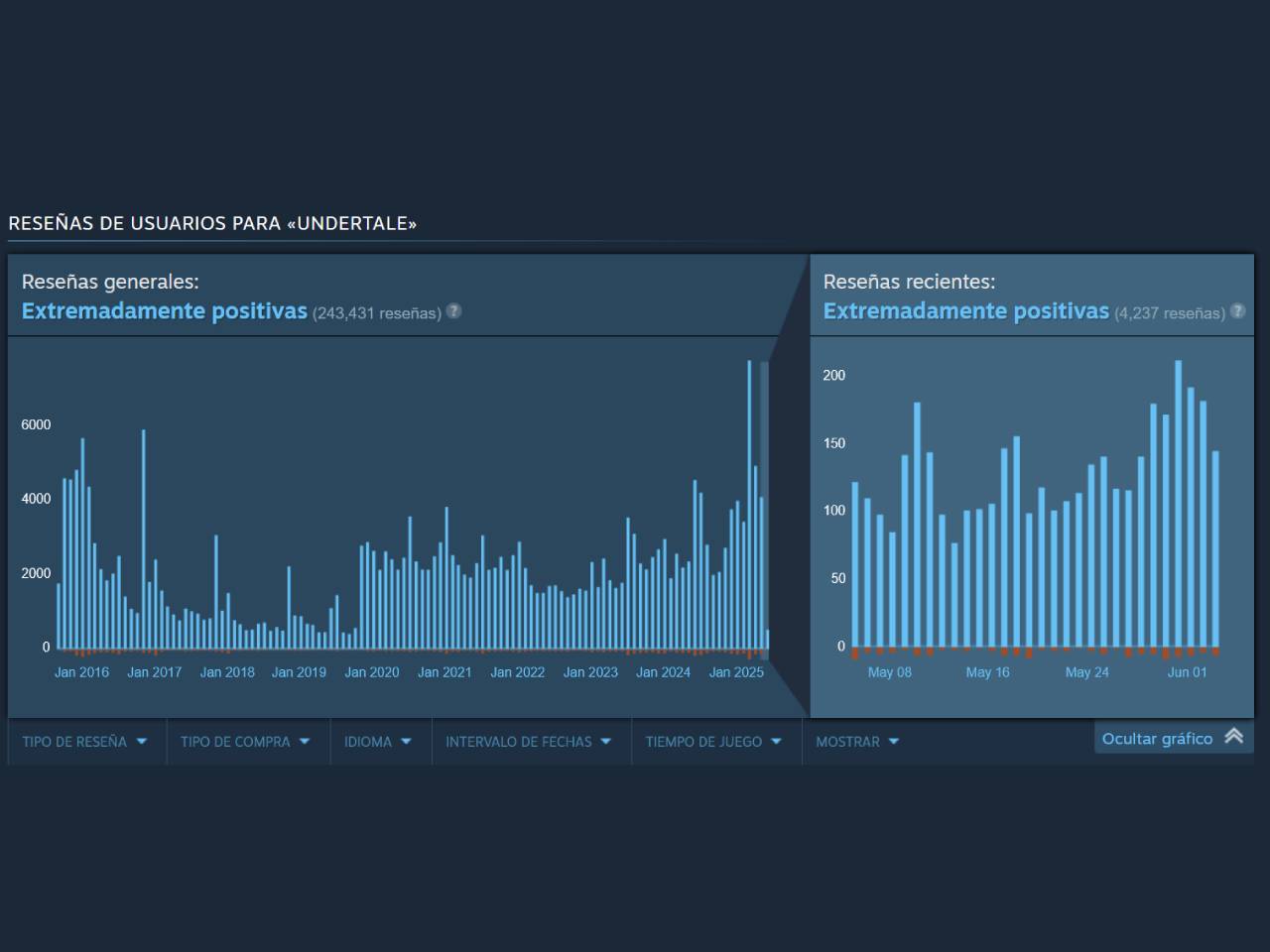Expand TIEMPO DE JUEGO filter
Viewport: 1270px width, 952px height.
point(713,742)
